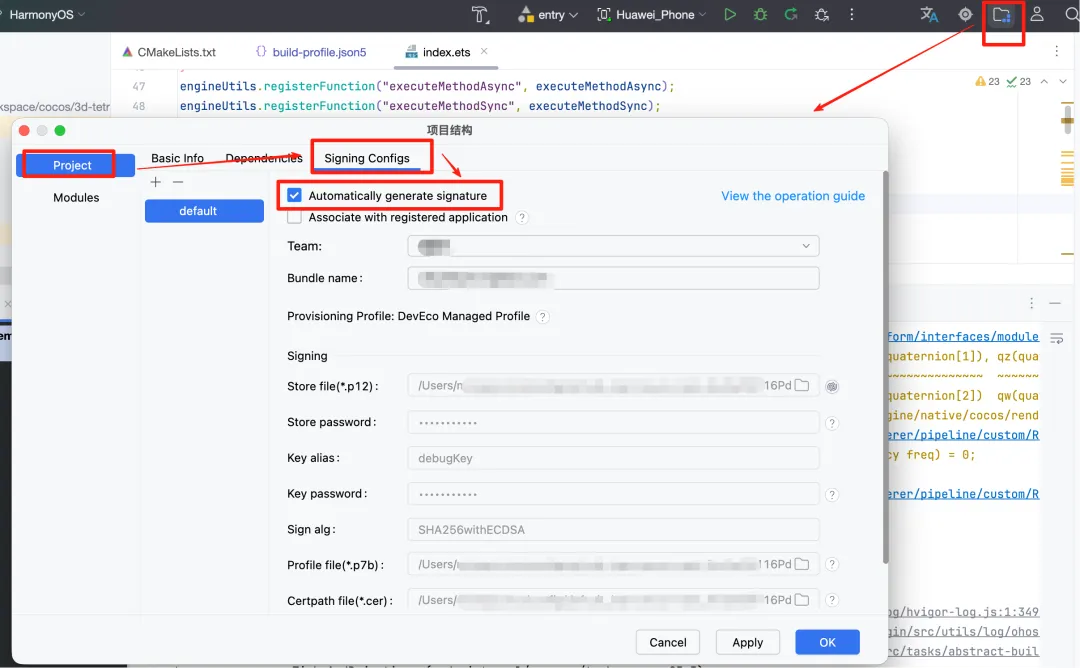Start debugging with the green bug icon
The image size is (1080, 668).
(760, 15)
